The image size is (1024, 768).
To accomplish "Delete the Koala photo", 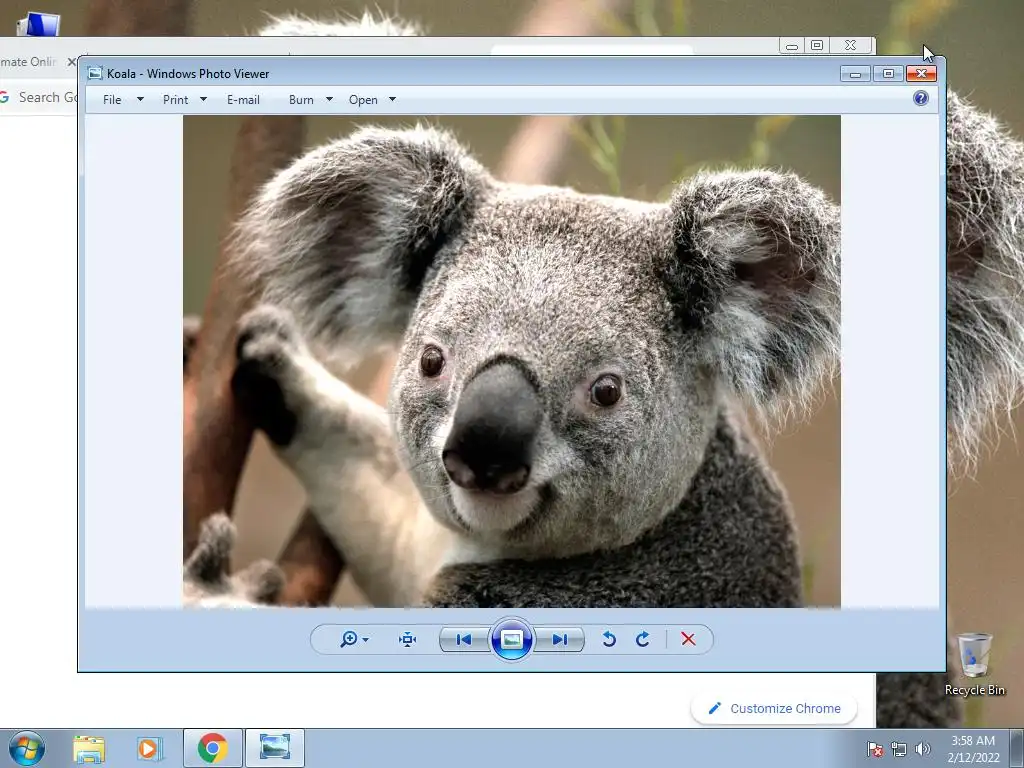I will 688,640.
